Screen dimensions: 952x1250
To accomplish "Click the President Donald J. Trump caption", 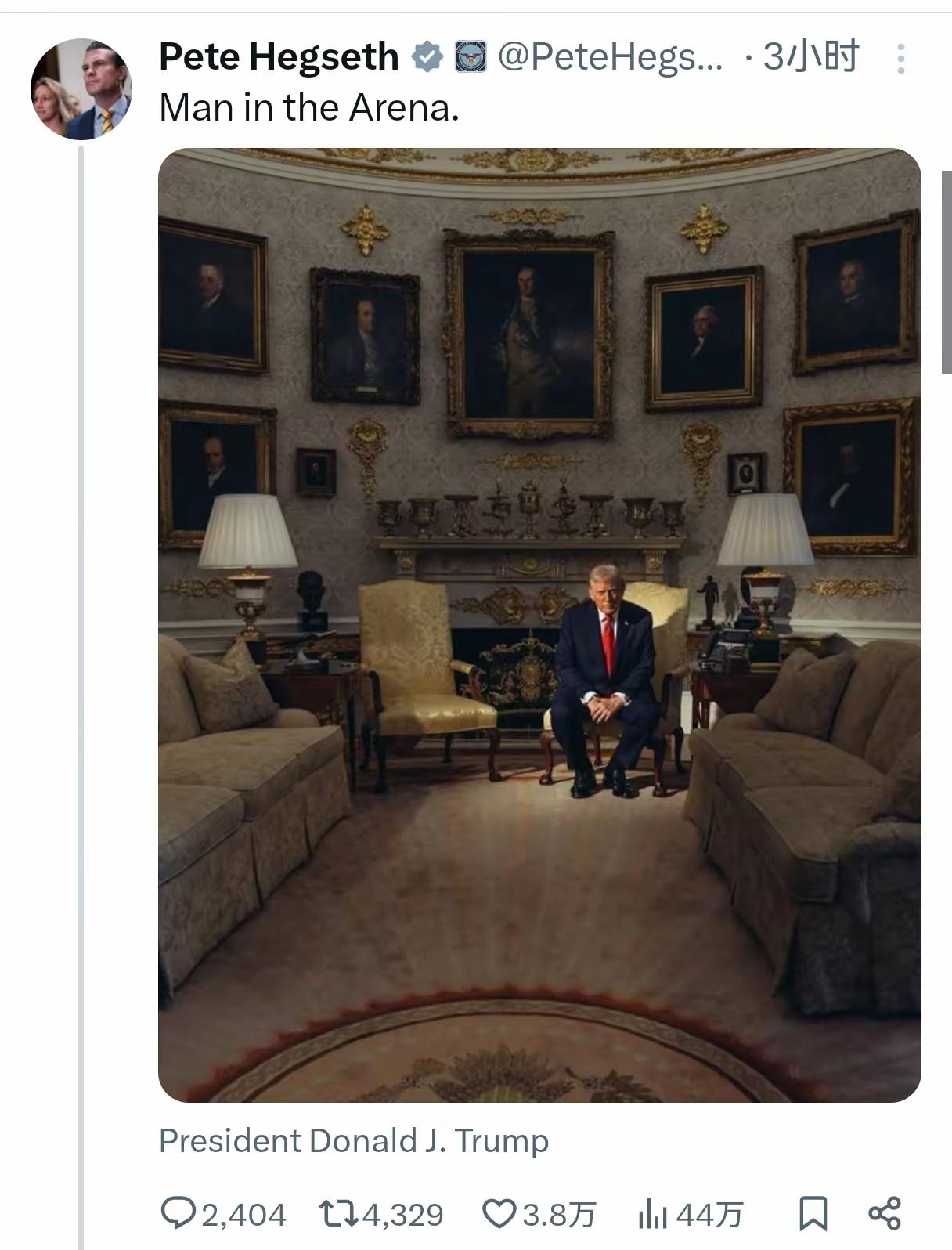I will [354, 1141].
